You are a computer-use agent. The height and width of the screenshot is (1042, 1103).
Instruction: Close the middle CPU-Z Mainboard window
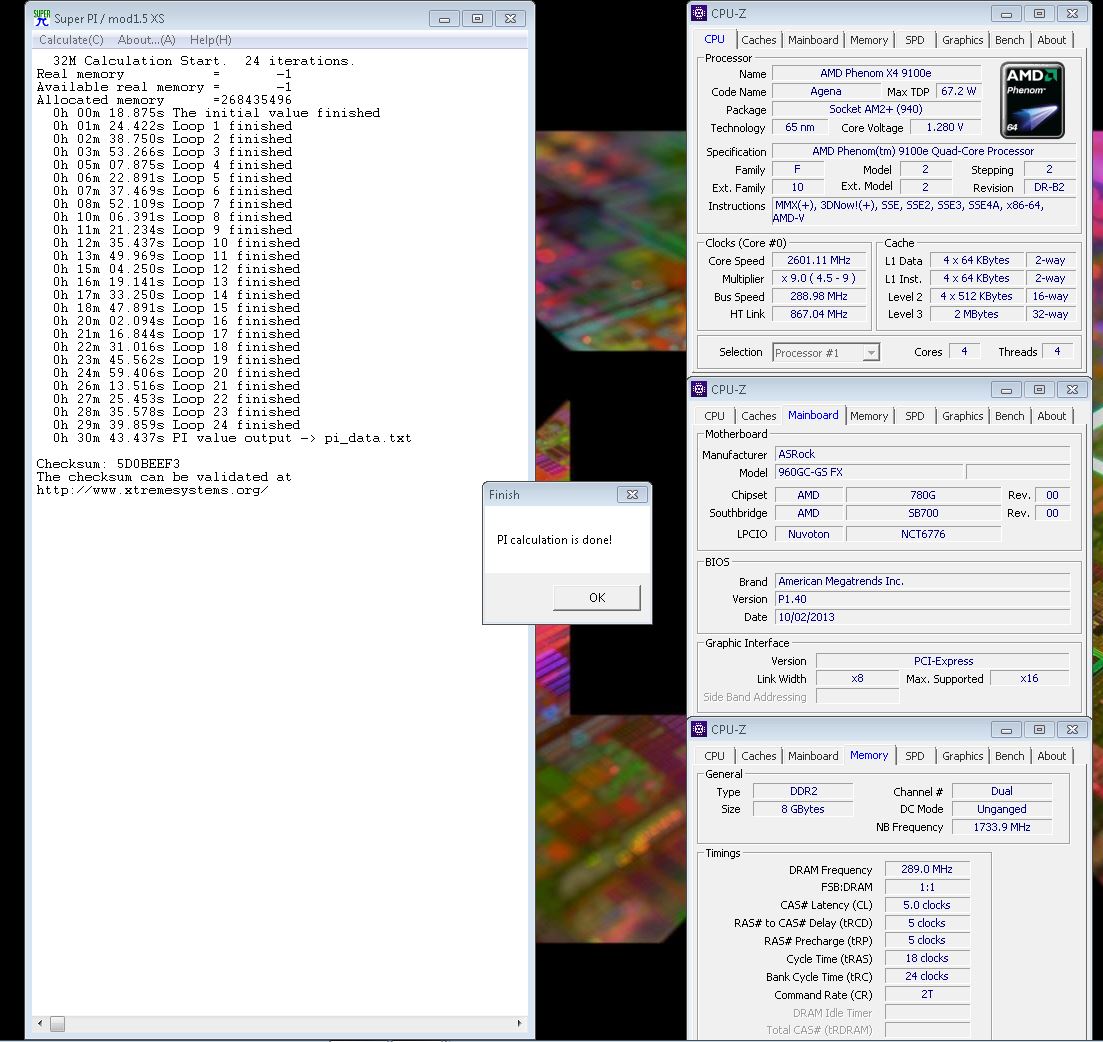click(x=1071, y=389)
